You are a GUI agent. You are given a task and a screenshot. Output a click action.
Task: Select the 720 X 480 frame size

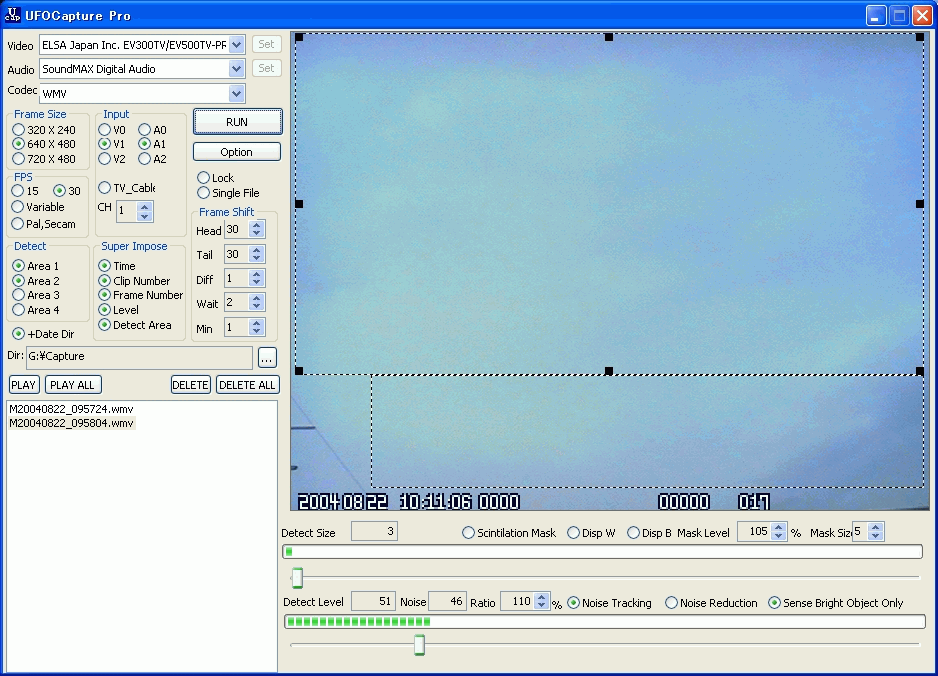(x=18, y=159)
